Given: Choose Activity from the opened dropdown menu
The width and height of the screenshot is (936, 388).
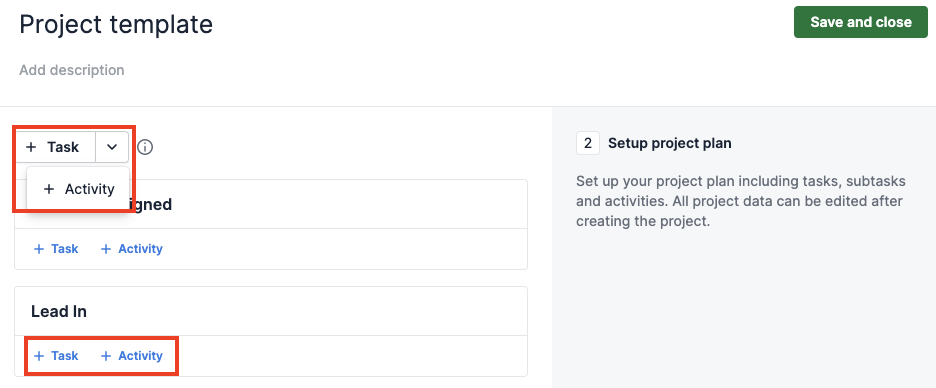Looking at the screenshot, I should point(78,189).
